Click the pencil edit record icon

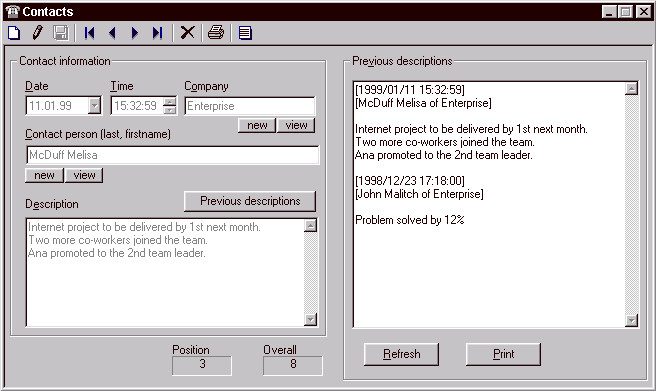[37, 33]
